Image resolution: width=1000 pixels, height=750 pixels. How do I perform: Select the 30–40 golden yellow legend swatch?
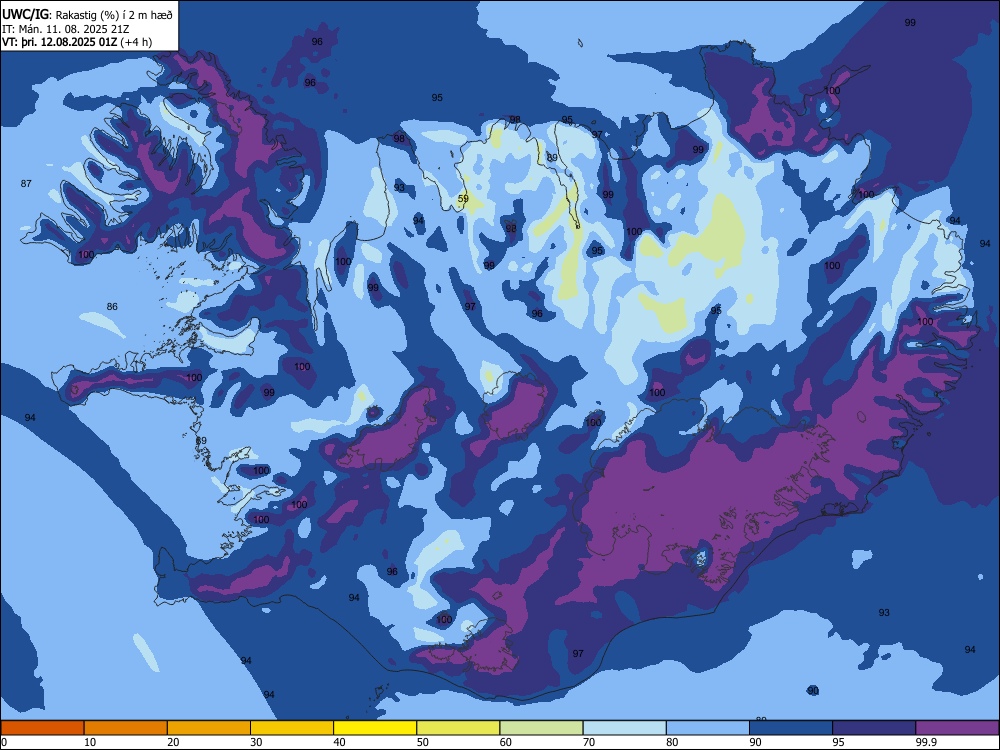click(292, 728)
